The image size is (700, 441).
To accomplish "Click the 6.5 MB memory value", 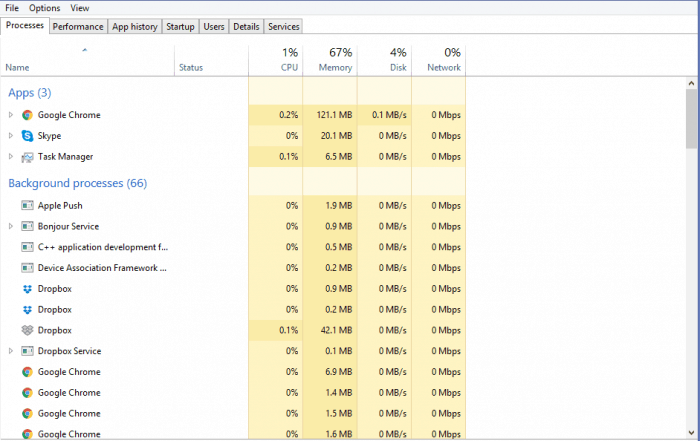I will [x=338, y=156].
